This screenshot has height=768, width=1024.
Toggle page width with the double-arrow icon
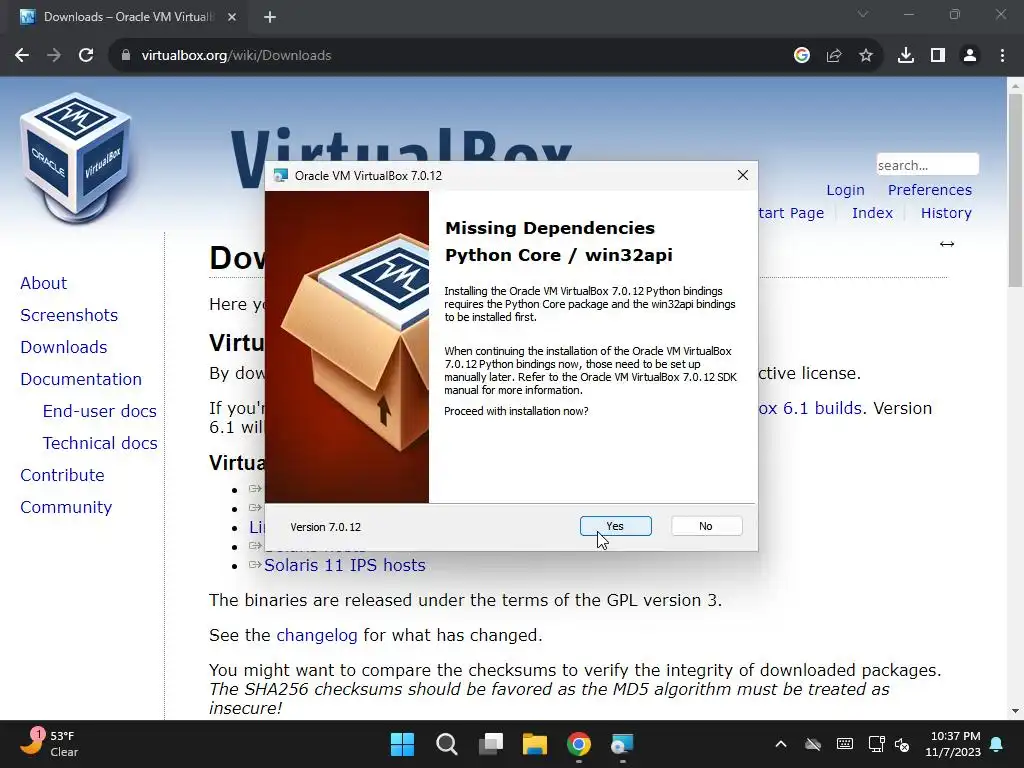[947, 244]
